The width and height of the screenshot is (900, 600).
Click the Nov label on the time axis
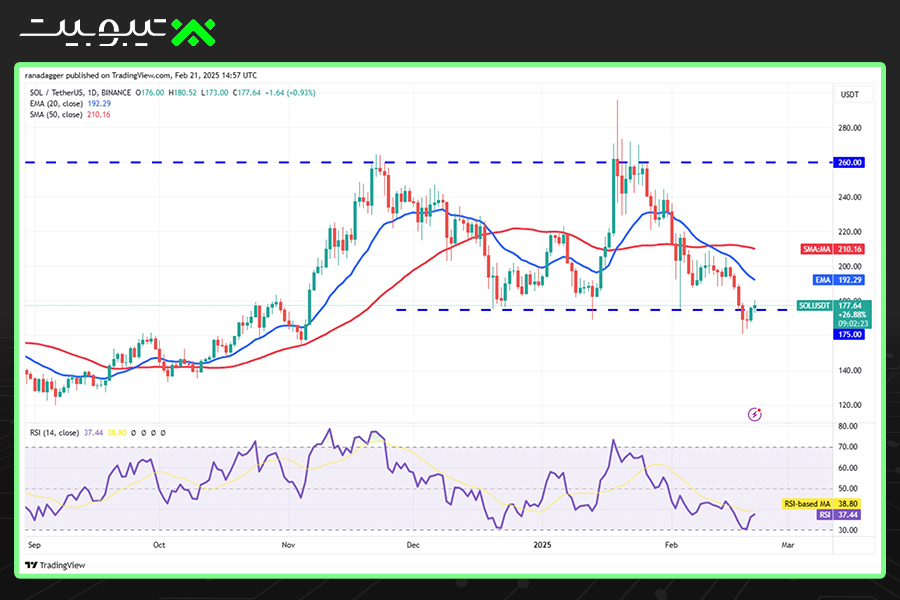point(288,544)
